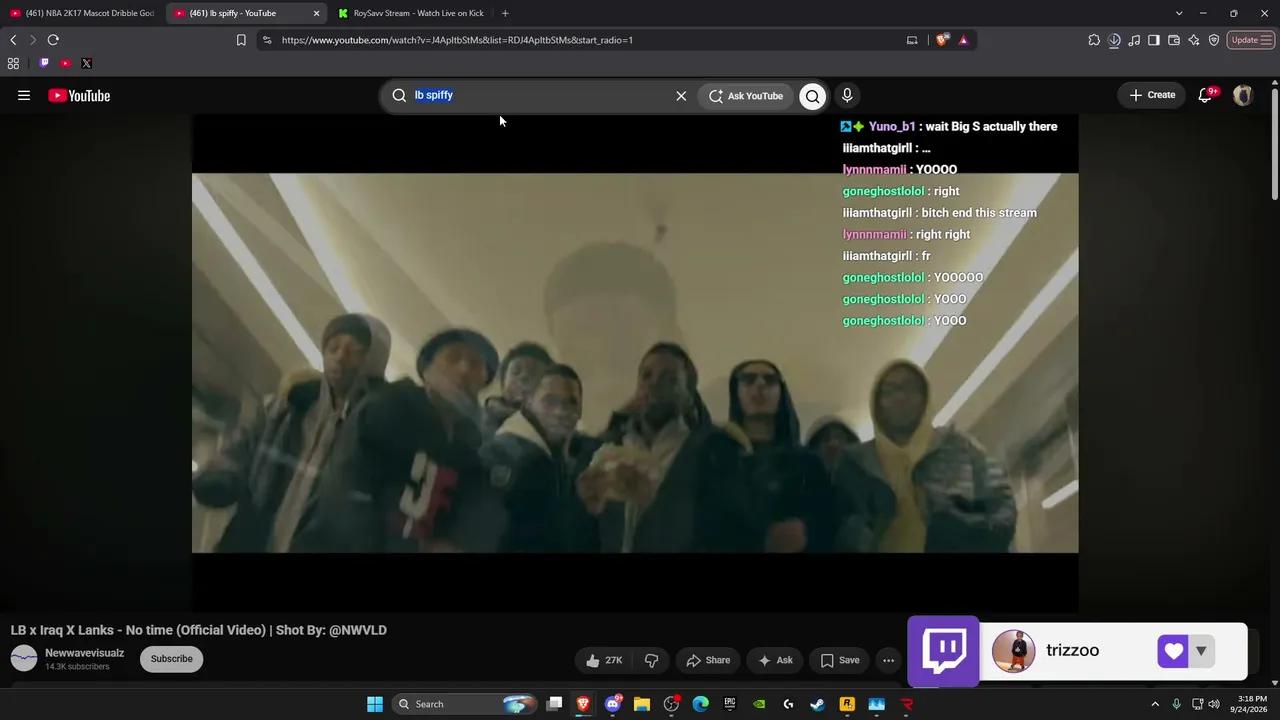This screenshot has height=720, width=1280.
Task: Open File Explorer from the taskbar
Action: (x=642, y=704)
